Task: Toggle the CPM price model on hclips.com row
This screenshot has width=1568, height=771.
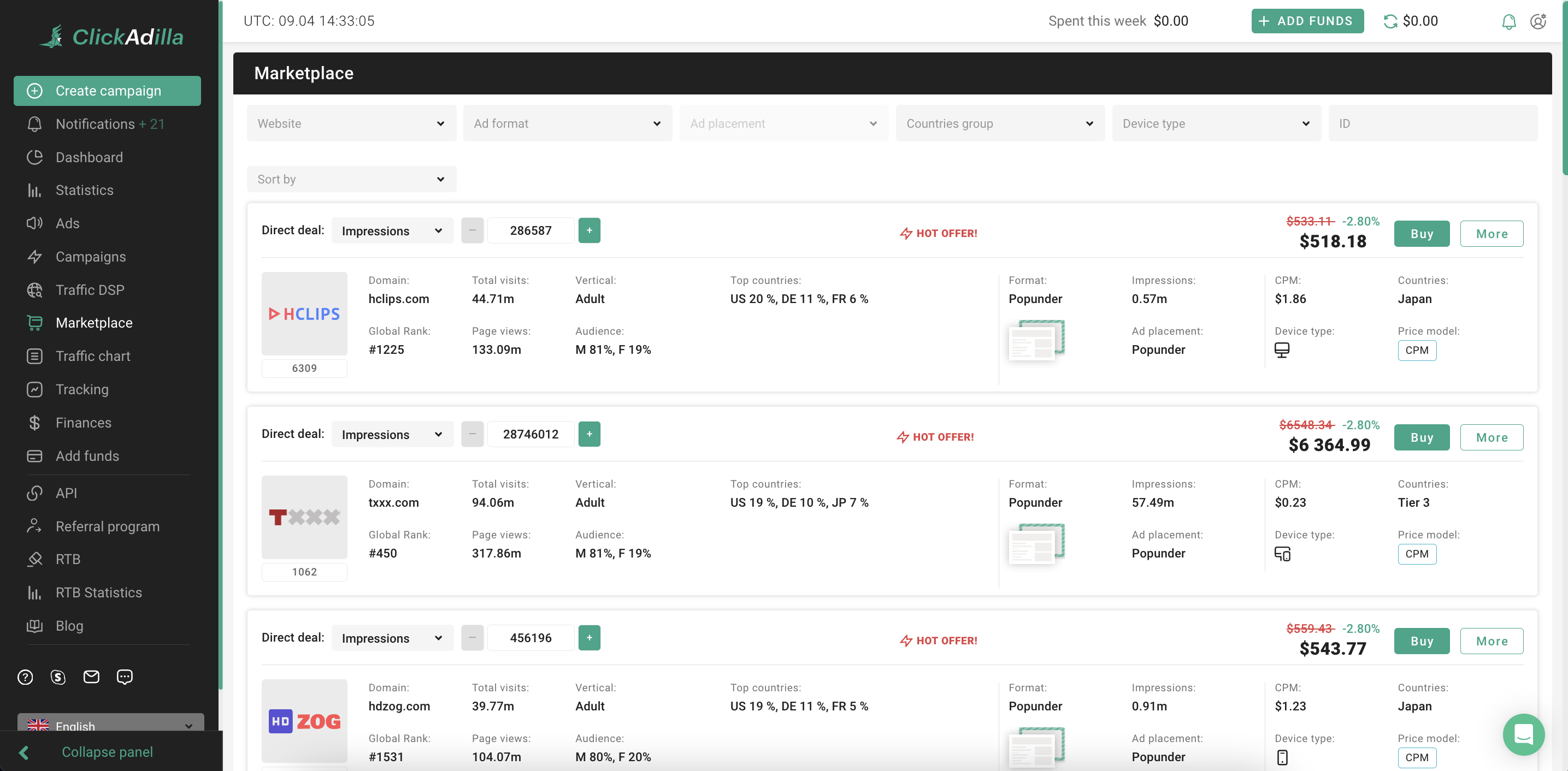Action: 1417,350
